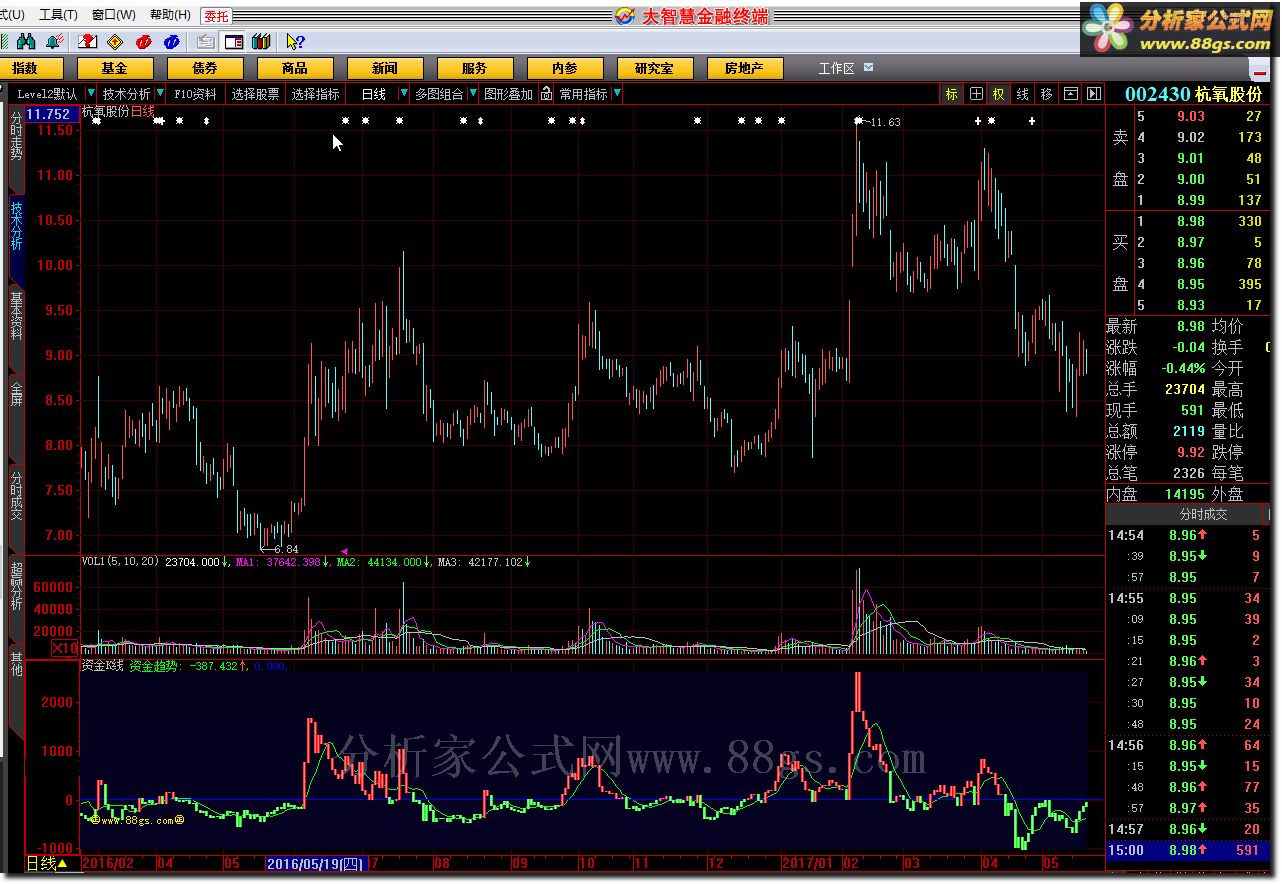Screen dimensions: 1282x884
Task: Click the 2016/05/19 date marker on timeline
Action: pyautogui.click(x=315, y=863)
